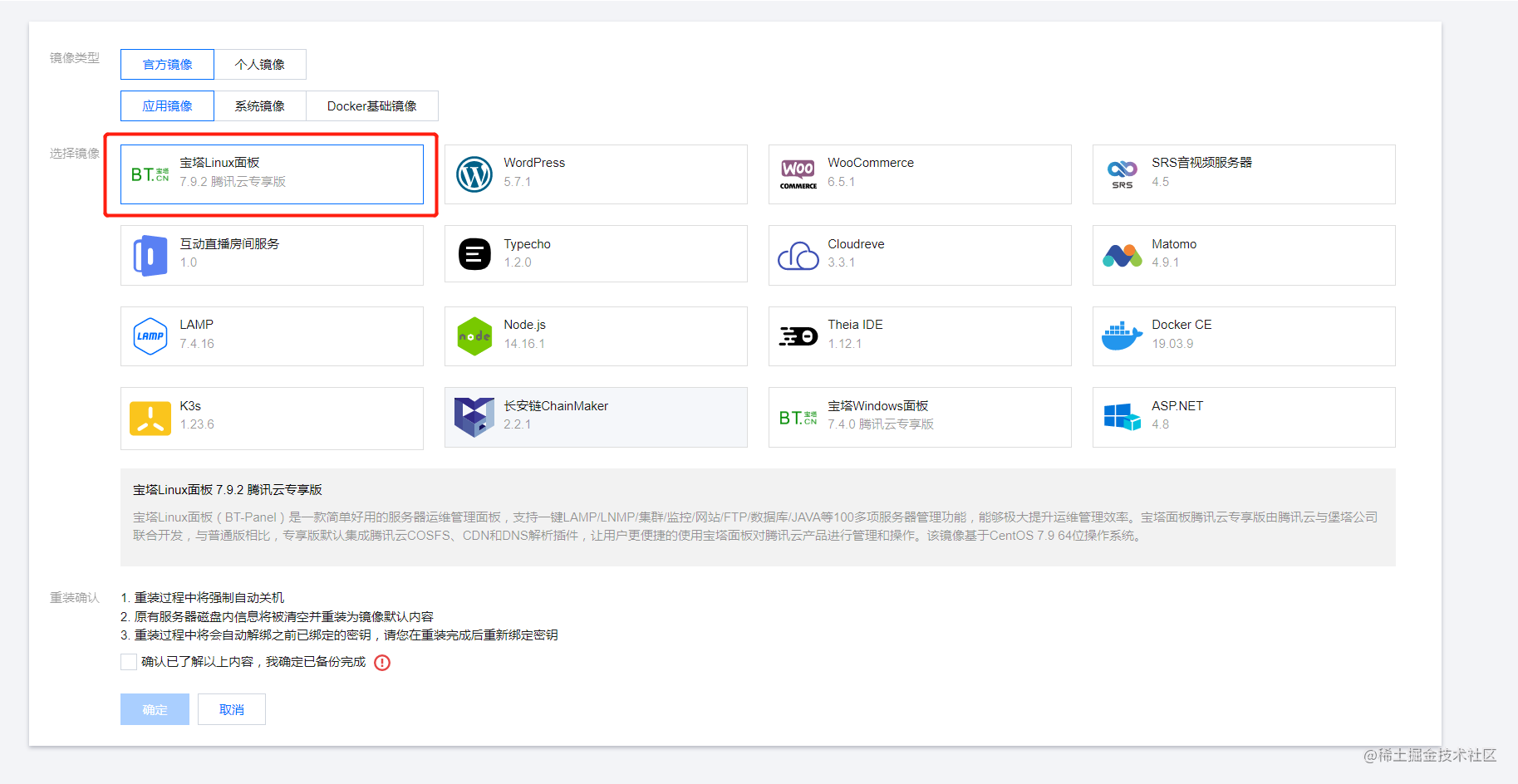Screen dimensions: 1518x784
Task: Choose the WordPress 5.7.1 image title
Action: point(534,163)
